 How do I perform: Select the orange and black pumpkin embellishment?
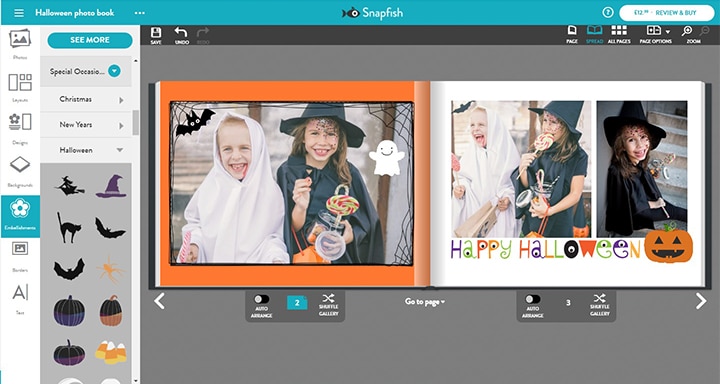tap(111, 311)
